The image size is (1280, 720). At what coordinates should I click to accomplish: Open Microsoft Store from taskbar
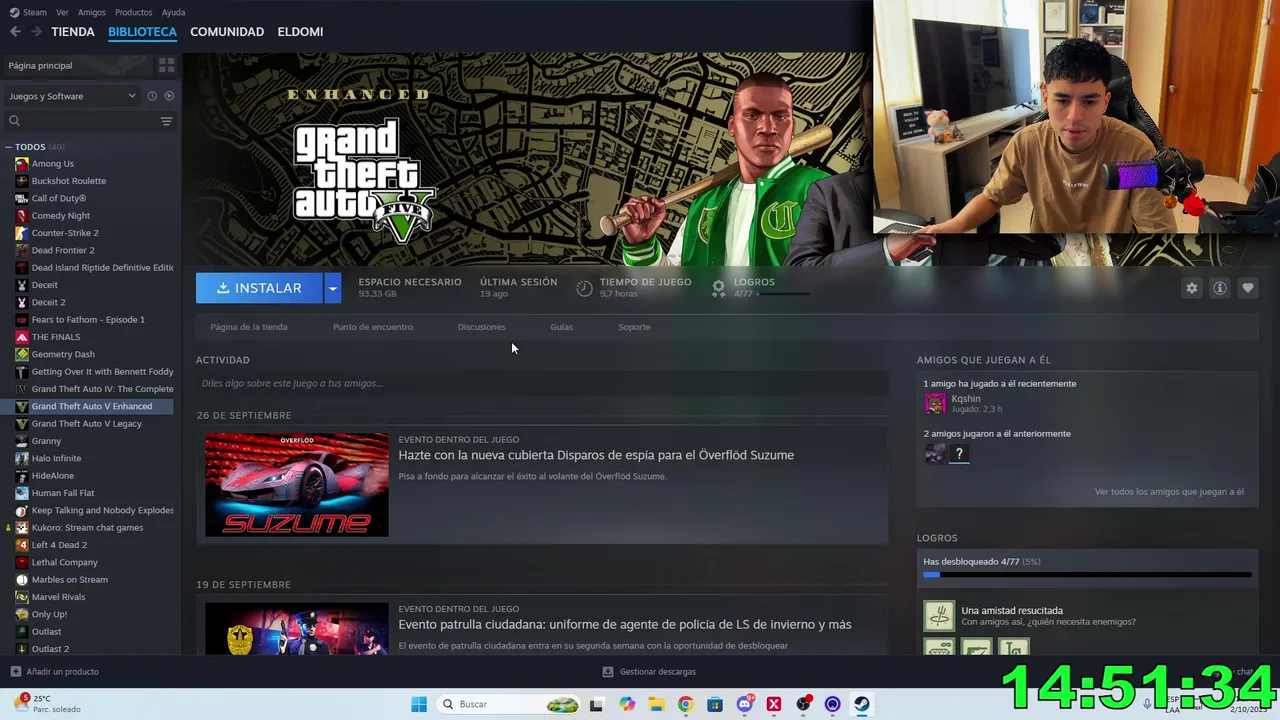point(715,704)
